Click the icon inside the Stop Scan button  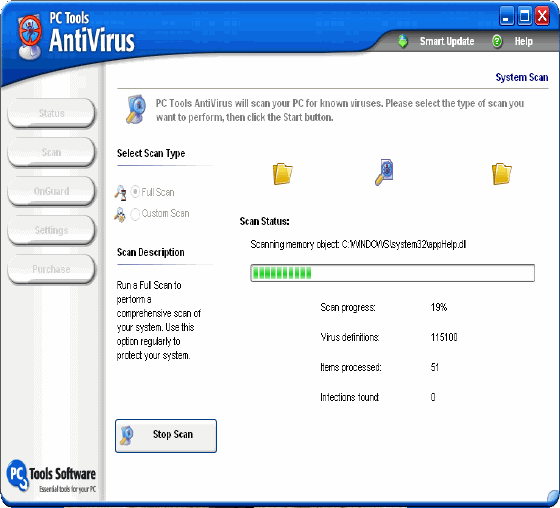click(127, 435)
